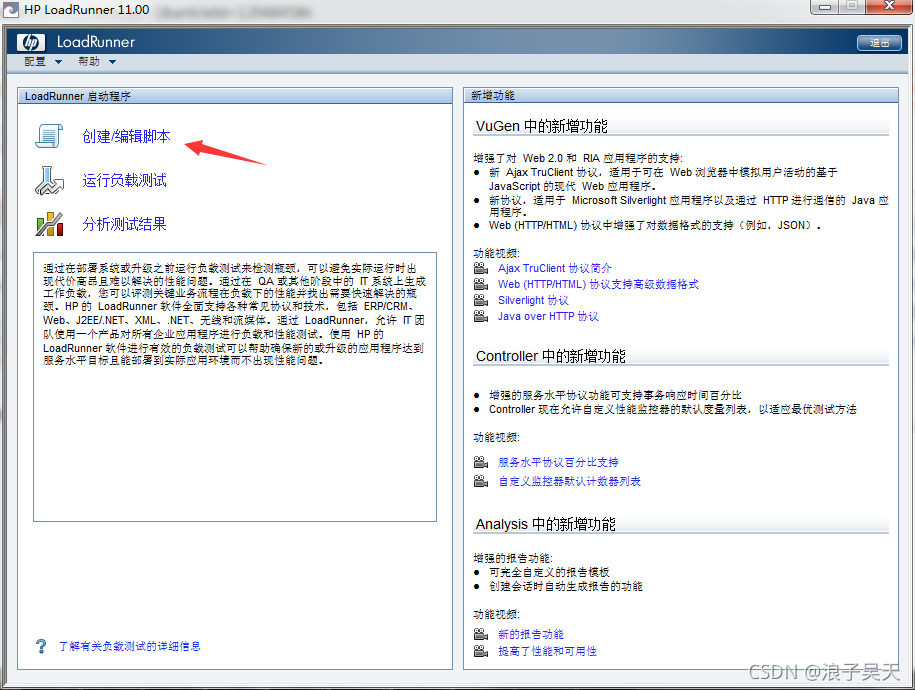The width and height of the screenshot is (915, 690).
Task: Open Web (HTTP/HTML) 协议支持高级数据格式 link
Action: (x=598, y=284)
